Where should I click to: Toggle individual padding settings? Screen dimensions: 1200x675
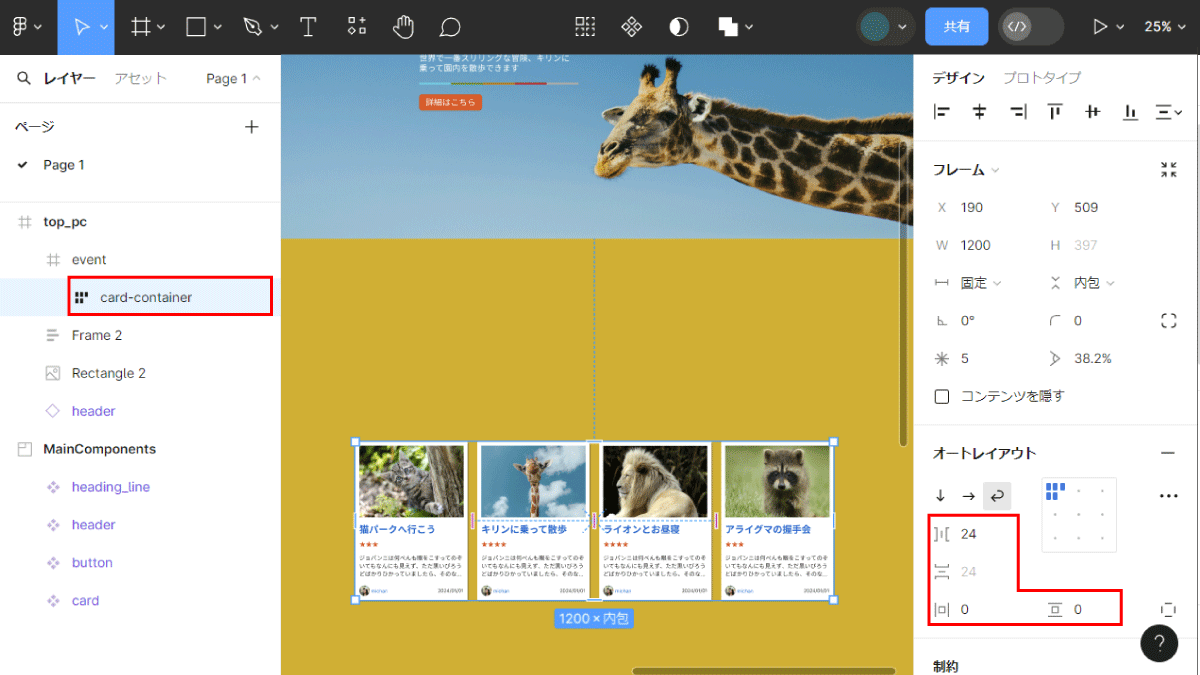click(x=1168, y=609)
